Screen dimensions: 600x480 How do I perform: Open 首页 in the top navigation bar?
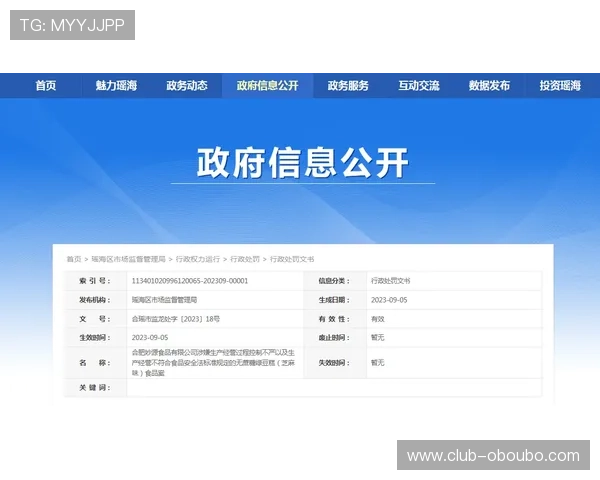coord(46,85)
